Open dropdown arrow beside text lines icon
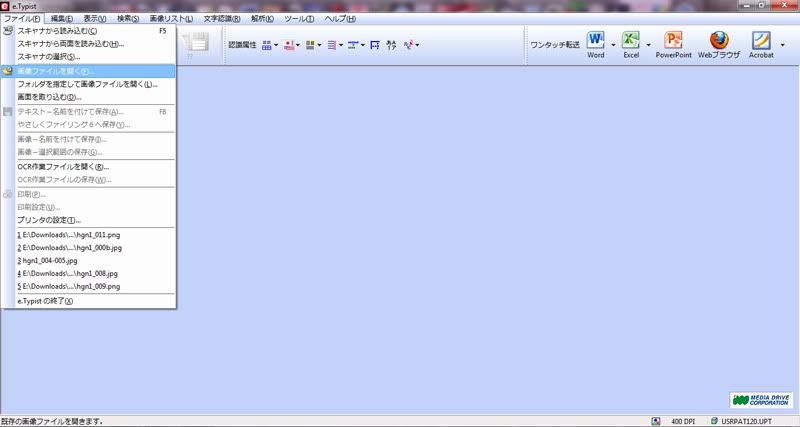 341,45
